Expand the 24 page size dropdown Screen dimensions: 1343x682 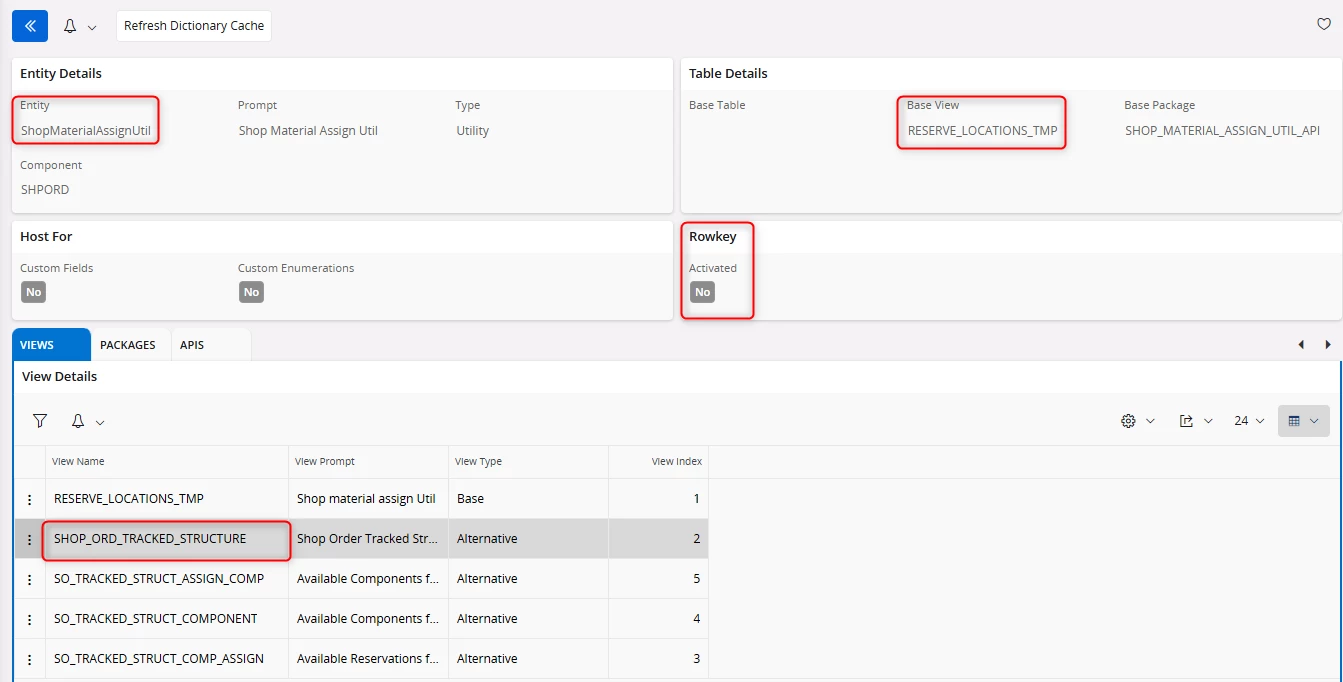[x=1249, y=421]
